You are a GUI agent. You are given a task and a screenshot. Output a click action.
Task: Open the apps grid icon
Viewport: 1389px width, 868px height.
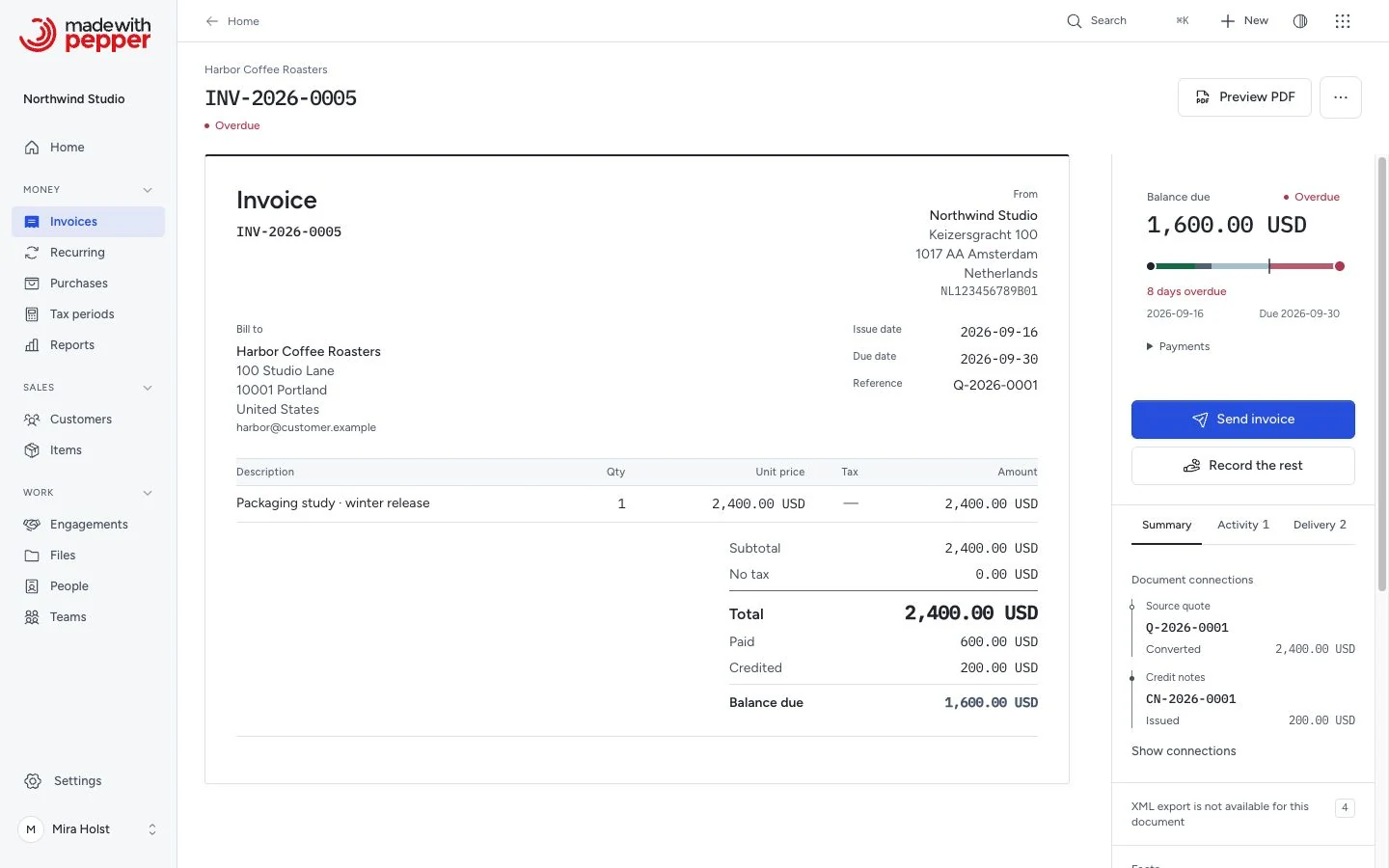pyautogui.click(x=1343, y=21)
